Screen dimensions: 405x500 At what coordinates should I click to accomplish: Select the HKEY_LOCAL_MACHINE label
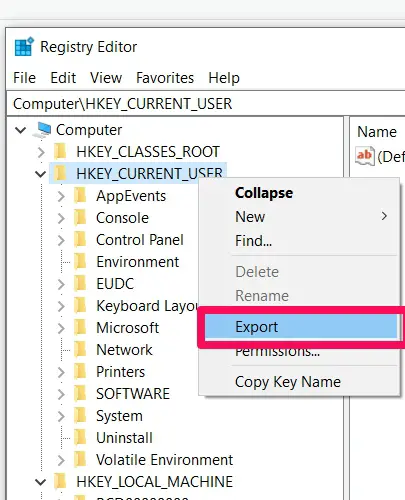pyautogui.click(x=155, y=482)
